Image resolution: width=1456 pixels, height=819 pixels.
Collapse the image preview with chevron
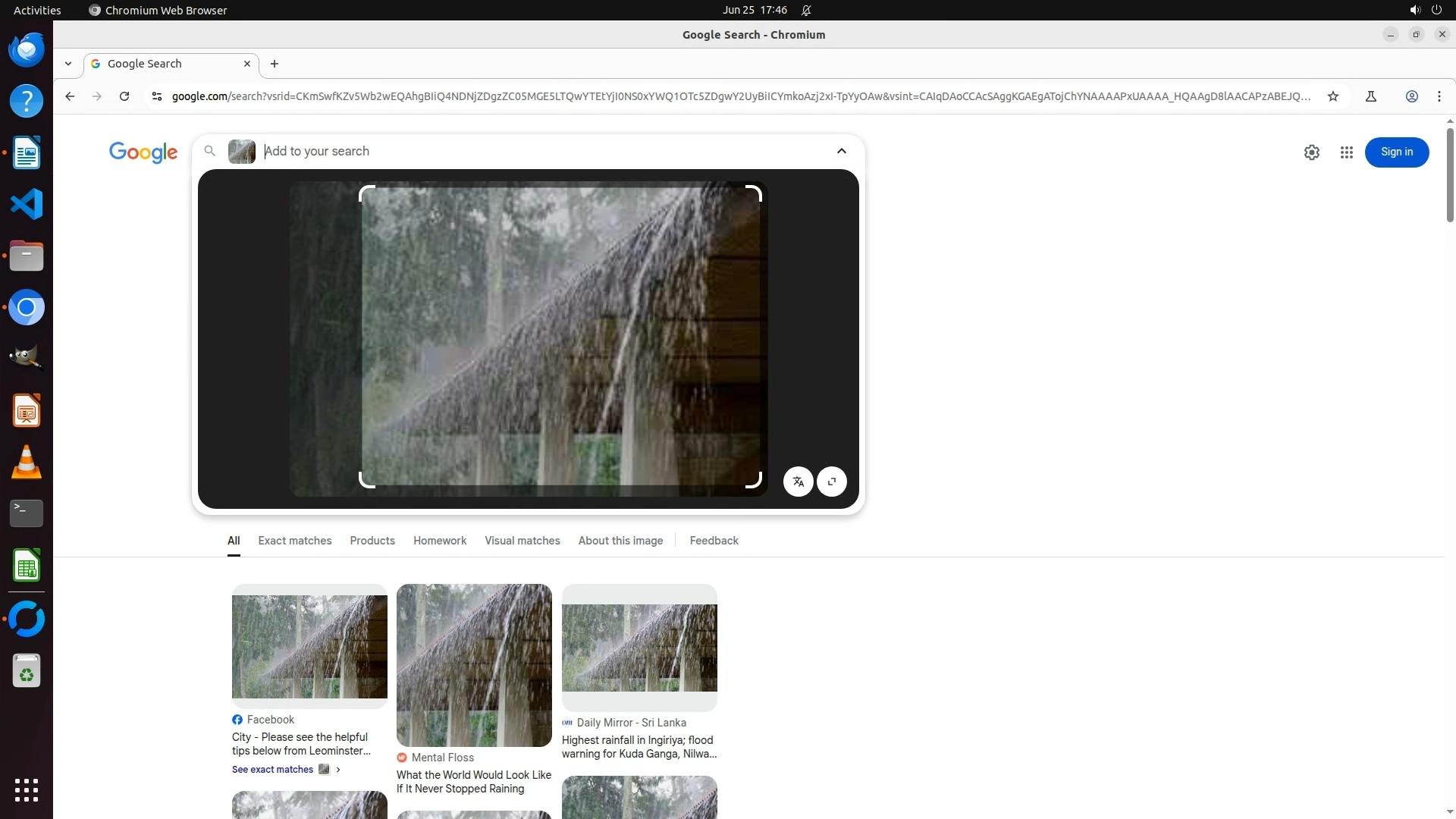click(841, 151)
